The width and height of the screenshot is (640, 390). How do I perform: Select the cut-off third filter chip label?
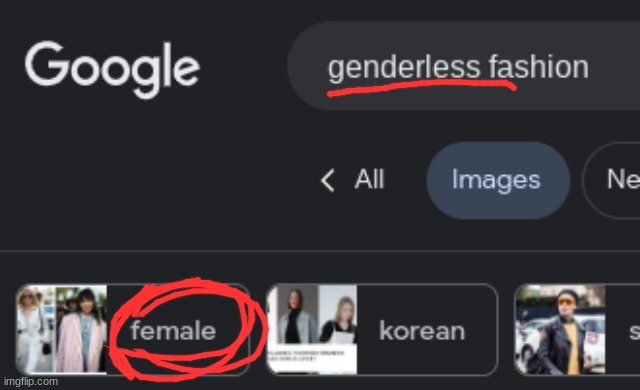634,331
